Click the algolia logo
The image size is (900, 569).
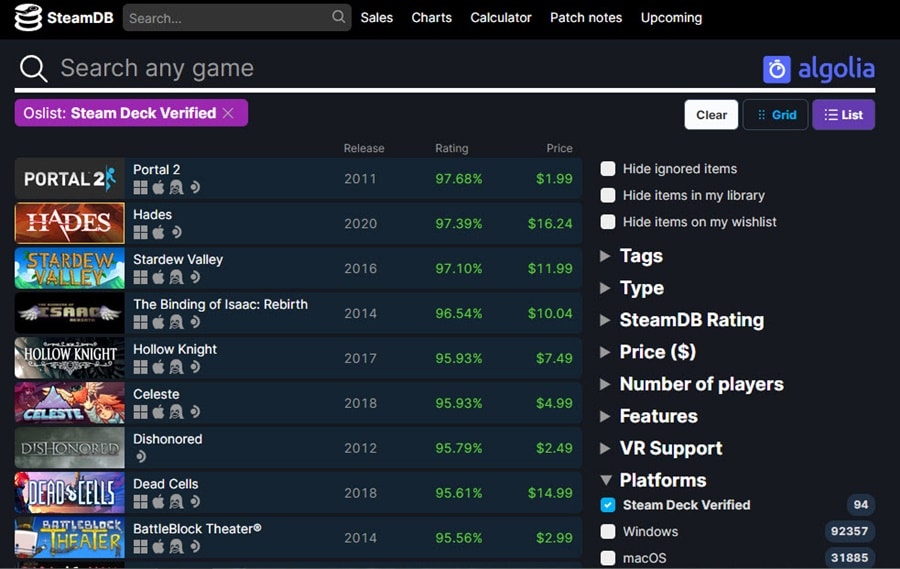(818, 69)
